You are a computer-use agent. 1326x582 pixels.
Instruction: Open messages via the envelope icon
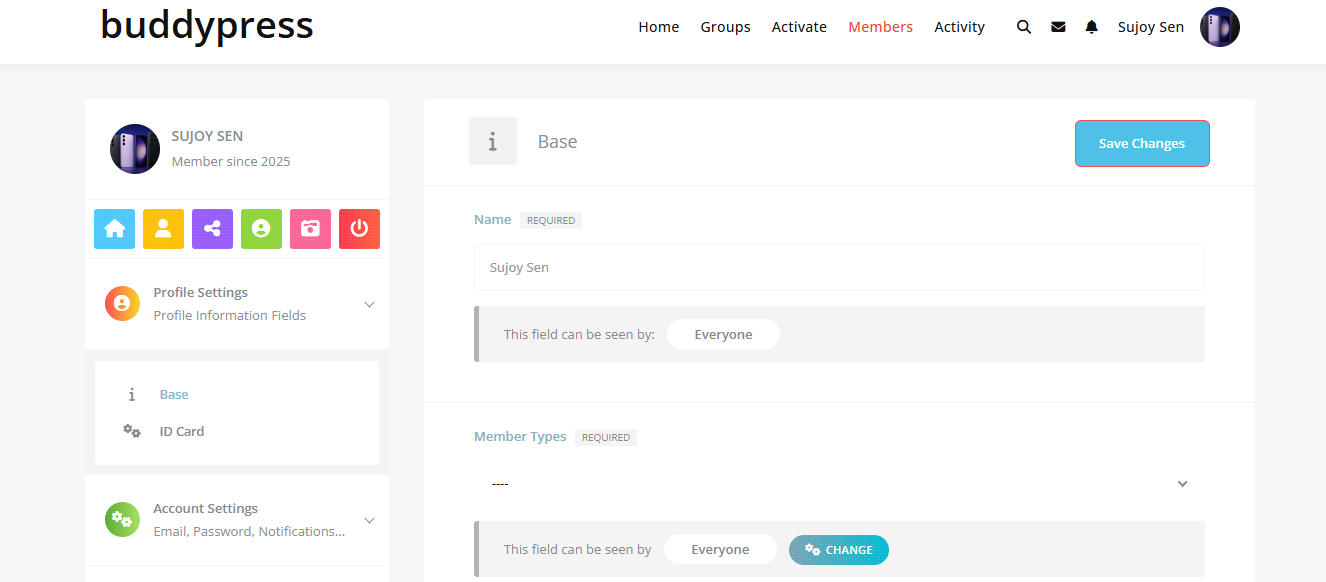pos(1058,27)
